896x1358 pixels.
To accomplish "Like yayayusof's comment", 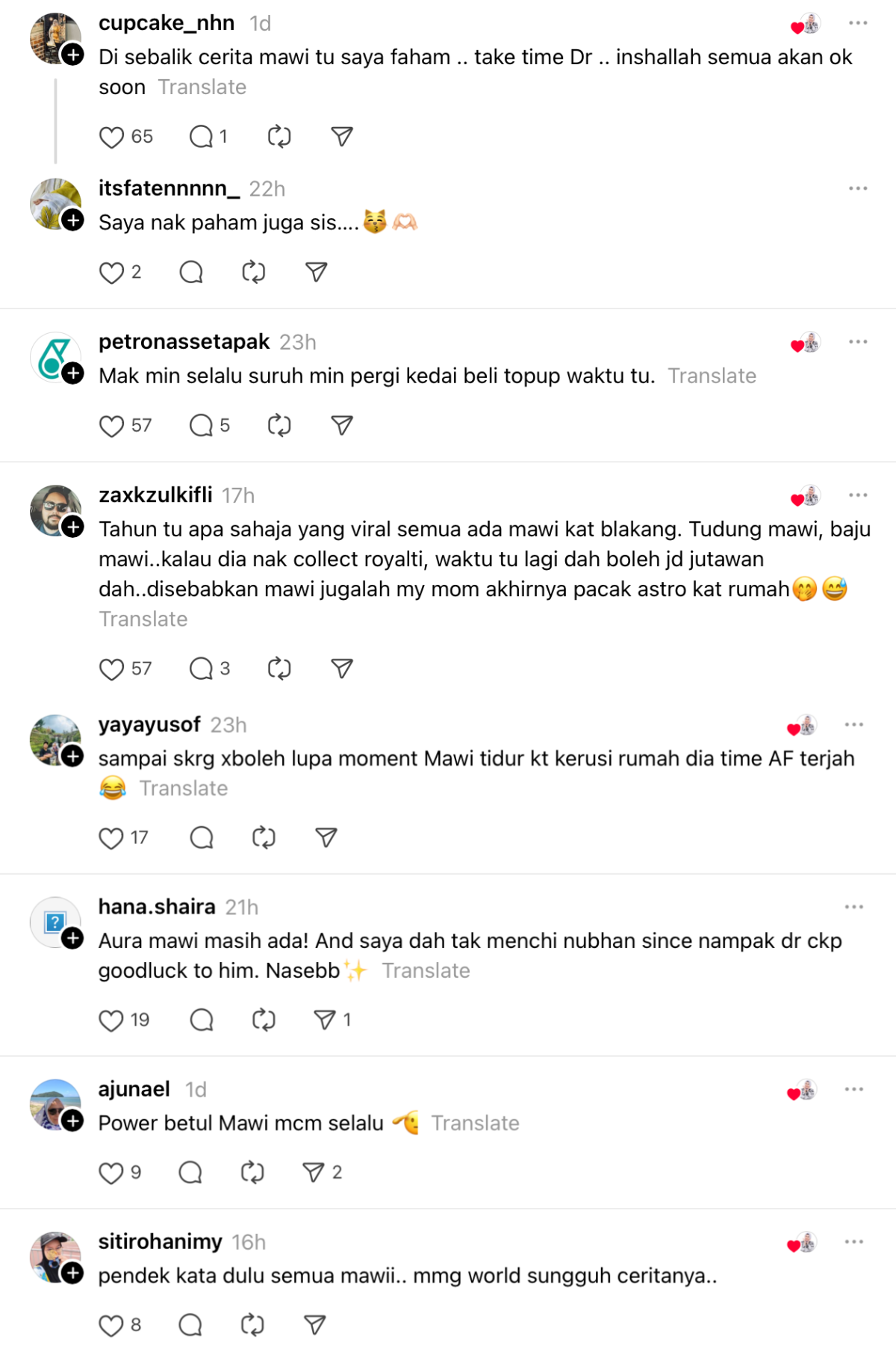I will (111, 838).
